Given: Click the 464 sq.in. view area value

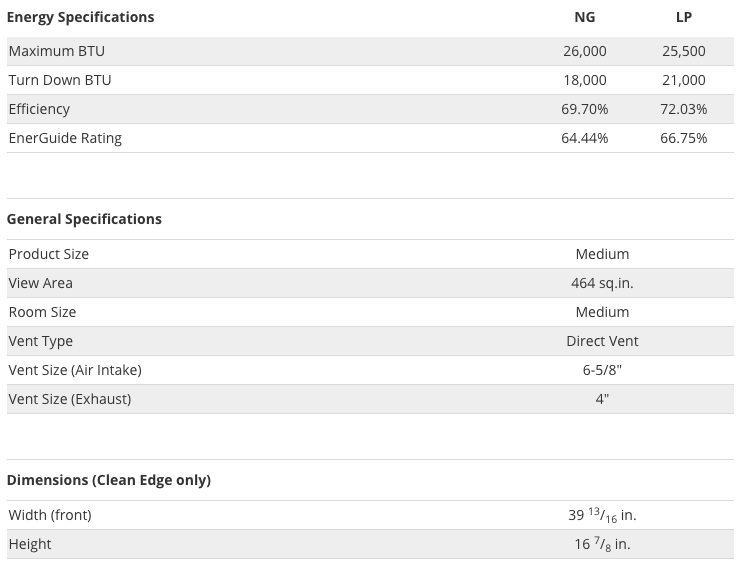Looking at the screenshot, I should point(602,283).
